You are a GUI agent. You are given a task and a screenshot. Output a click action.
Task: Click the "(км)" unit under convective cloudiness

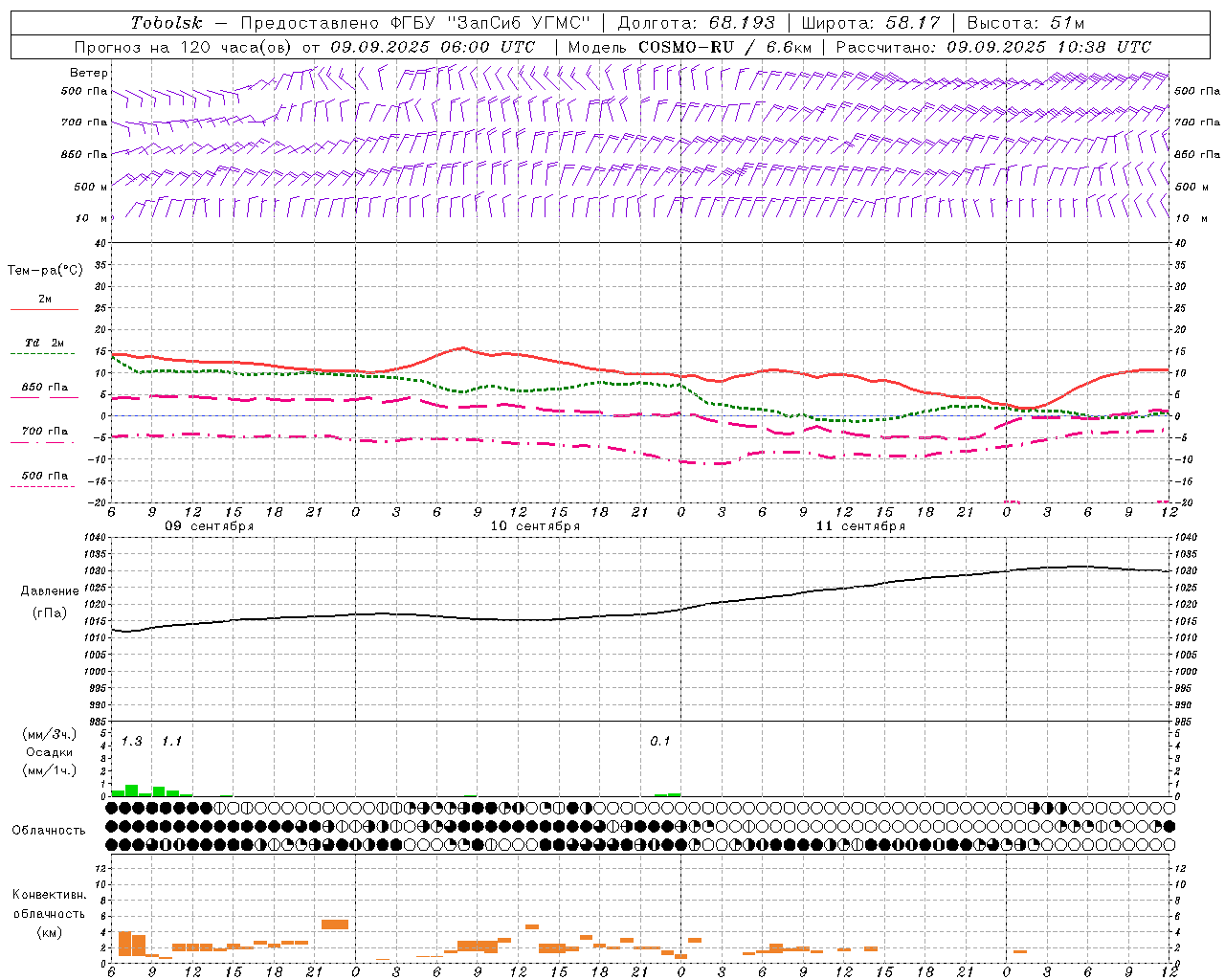point(49,932)
